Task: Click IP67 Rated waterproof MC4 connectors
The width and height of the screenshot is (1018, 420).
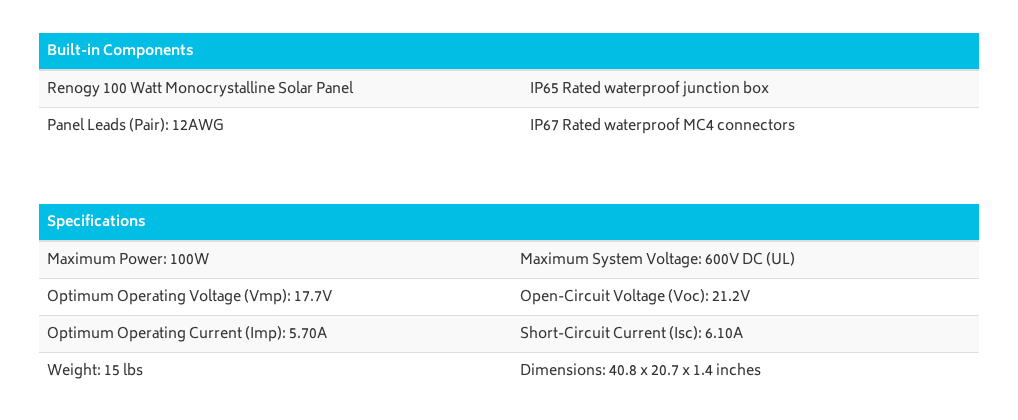Action: [x=662, y=125]
